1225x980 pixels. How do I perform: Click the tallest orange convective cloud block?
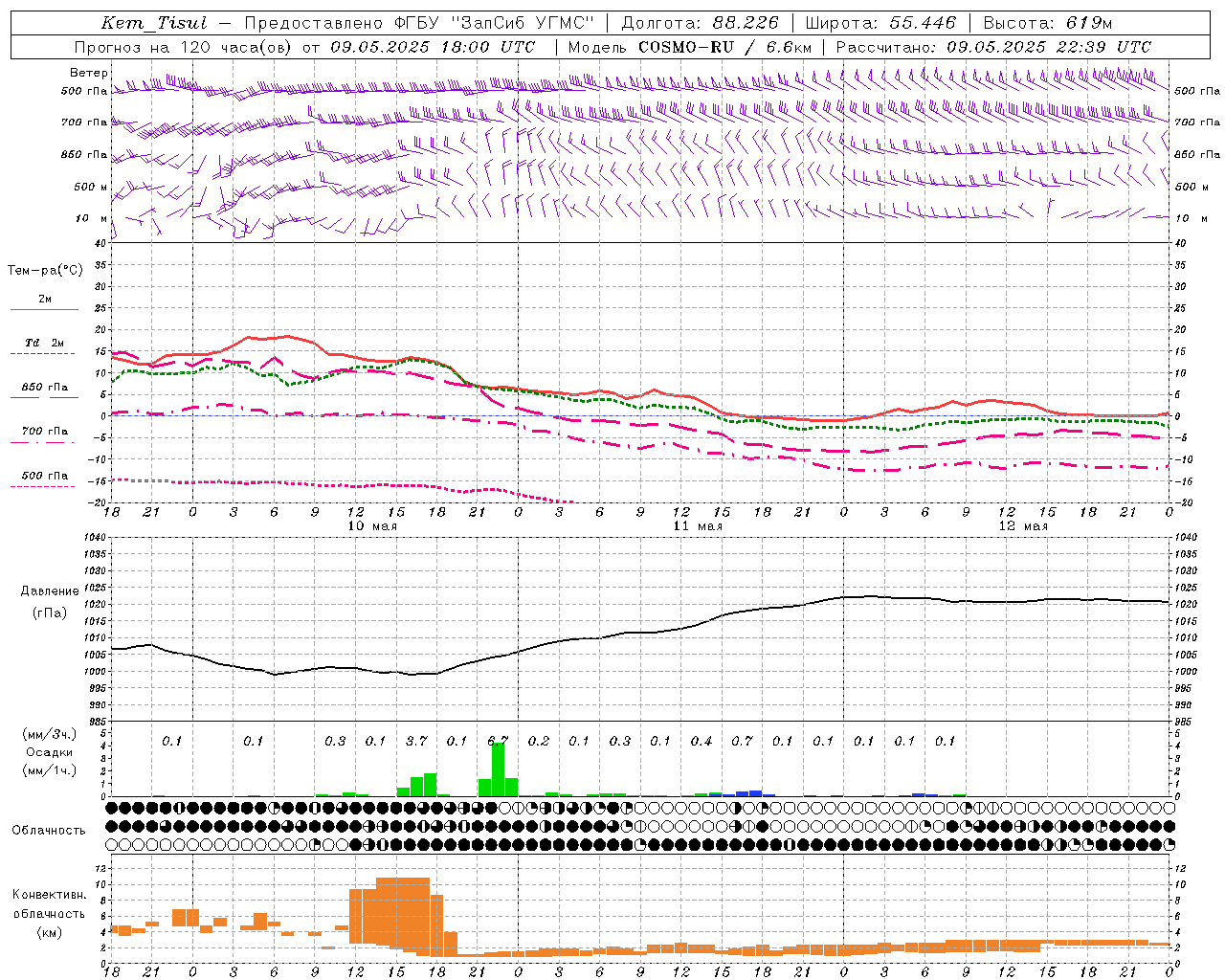(403, 915)
